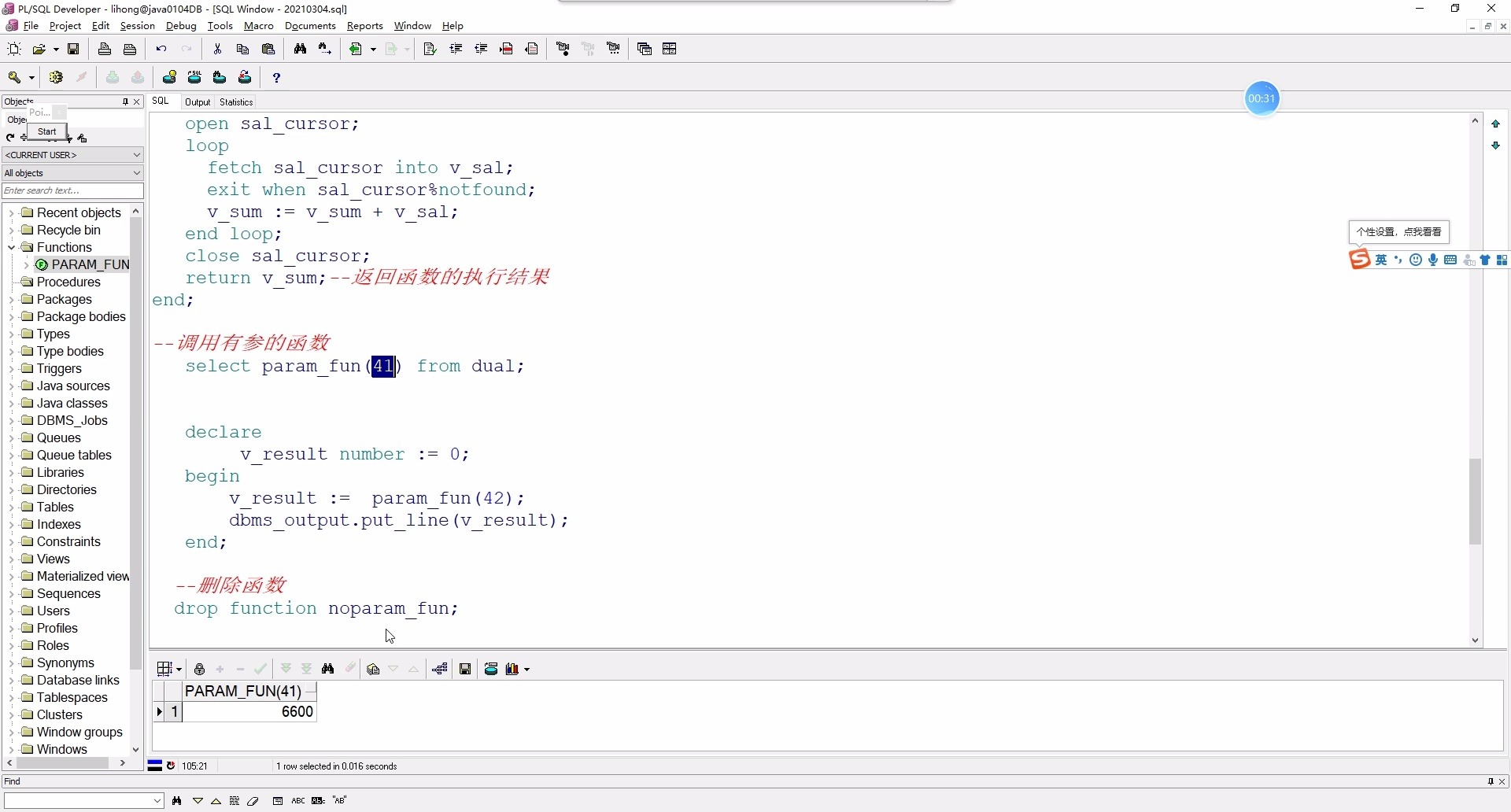Viewport: 1511px width, 812px height.
Task: Toggle the pin on the Find panel
Action: click(1490, 781)
